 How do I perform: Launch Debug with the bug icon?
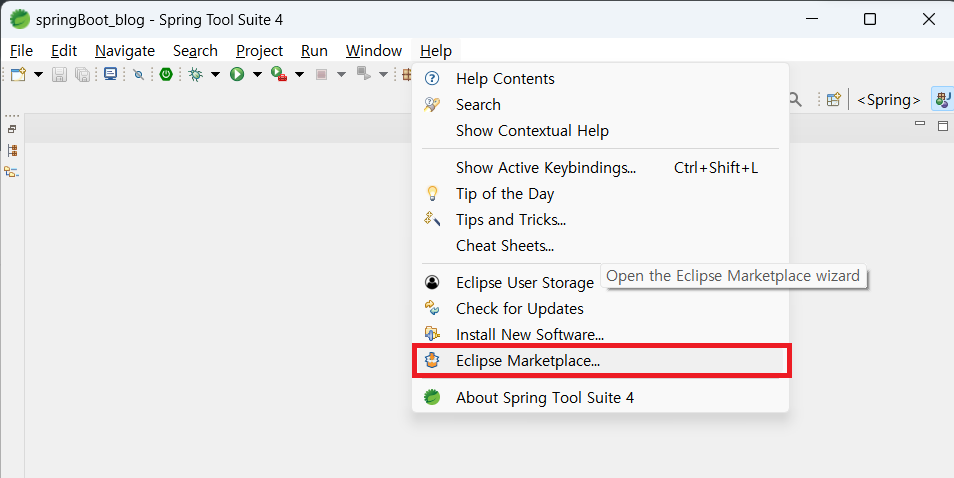pyautogui.click(x=196, y=74)
